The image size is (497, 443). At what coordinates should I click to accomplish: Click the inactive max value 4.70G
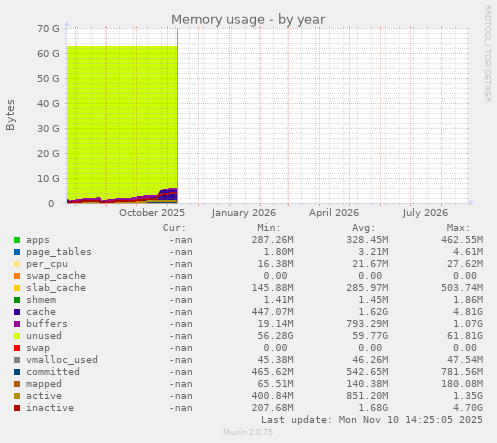(468, 408)
